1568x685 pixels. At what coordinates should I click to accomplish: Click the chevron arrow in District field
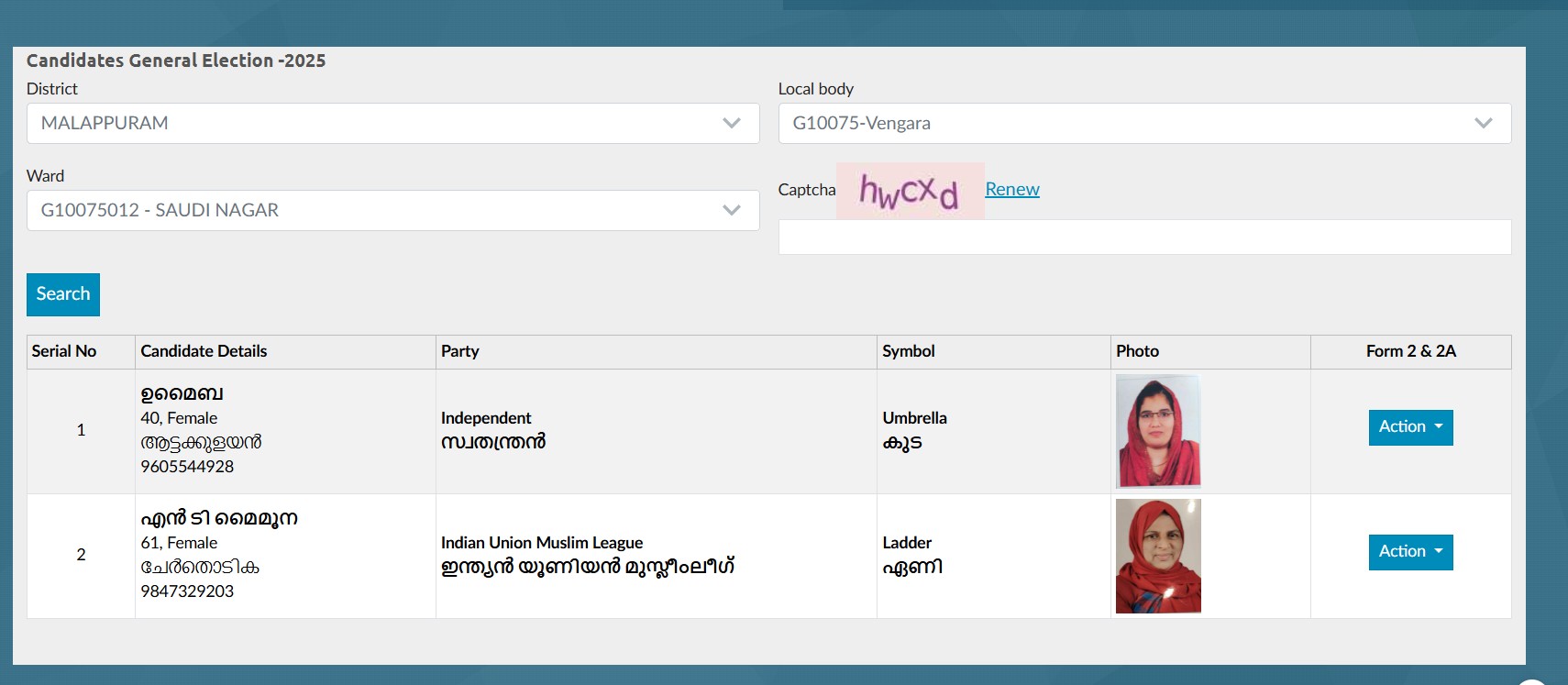tap(731, 123)
